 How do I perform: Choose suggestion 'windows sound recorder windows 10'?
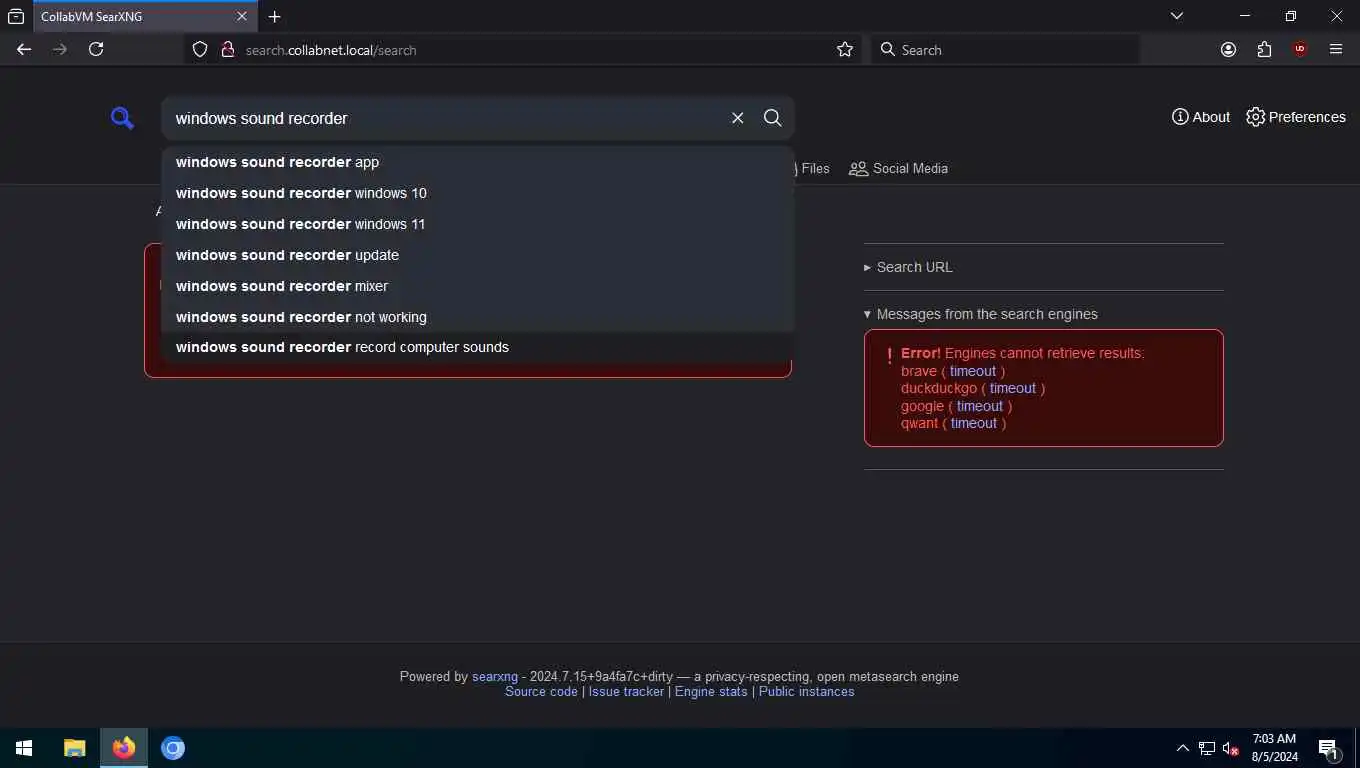(x=478, y=193)
